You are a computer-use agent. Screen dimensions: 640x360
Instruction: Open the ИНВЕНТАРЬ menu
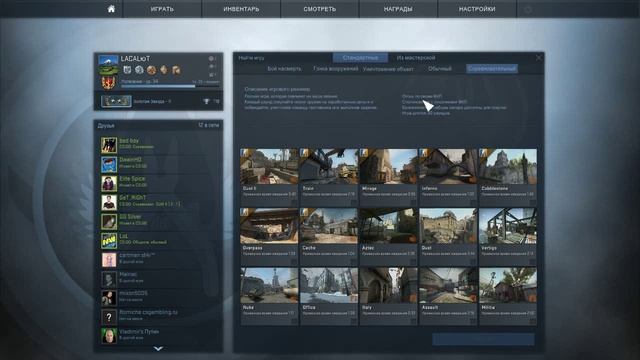241,9
